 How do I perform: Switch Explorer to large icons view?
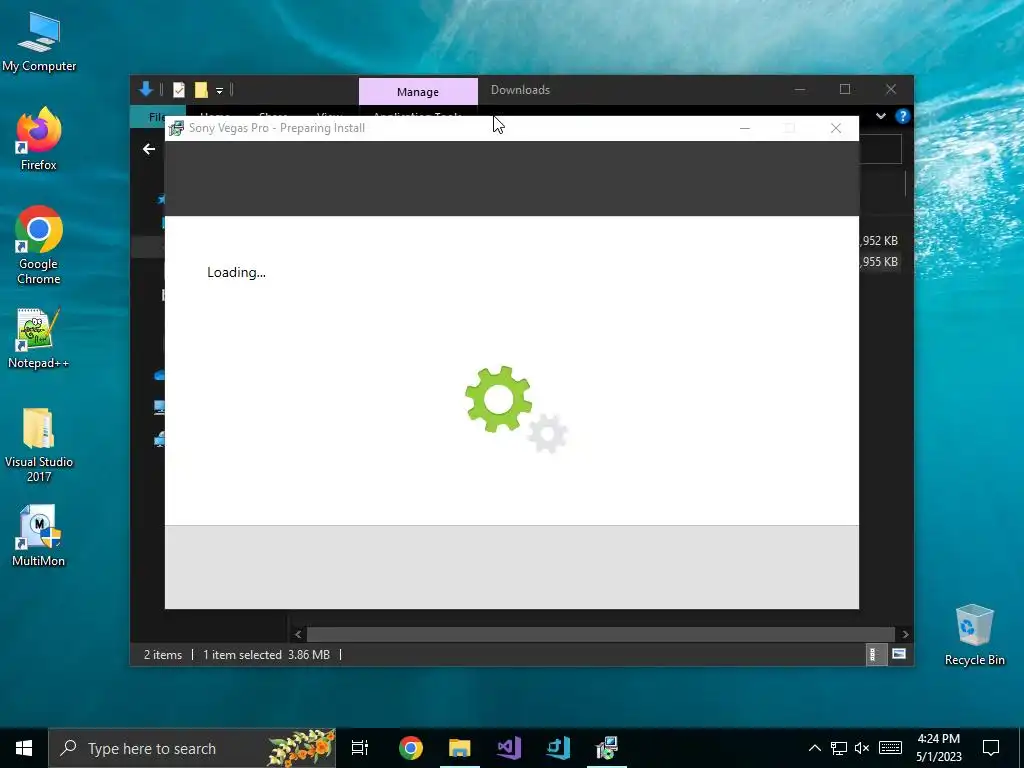click(899, 654)
